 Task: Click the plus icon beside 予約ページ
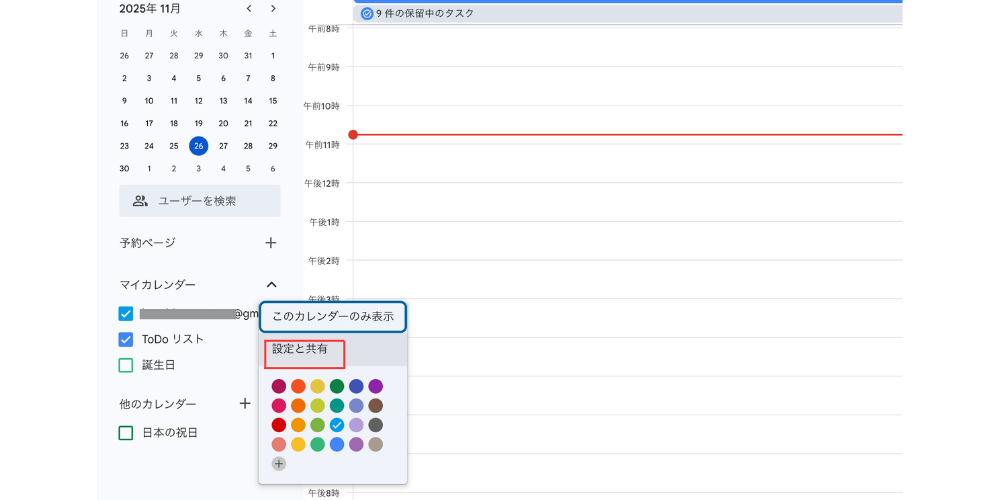270,243
